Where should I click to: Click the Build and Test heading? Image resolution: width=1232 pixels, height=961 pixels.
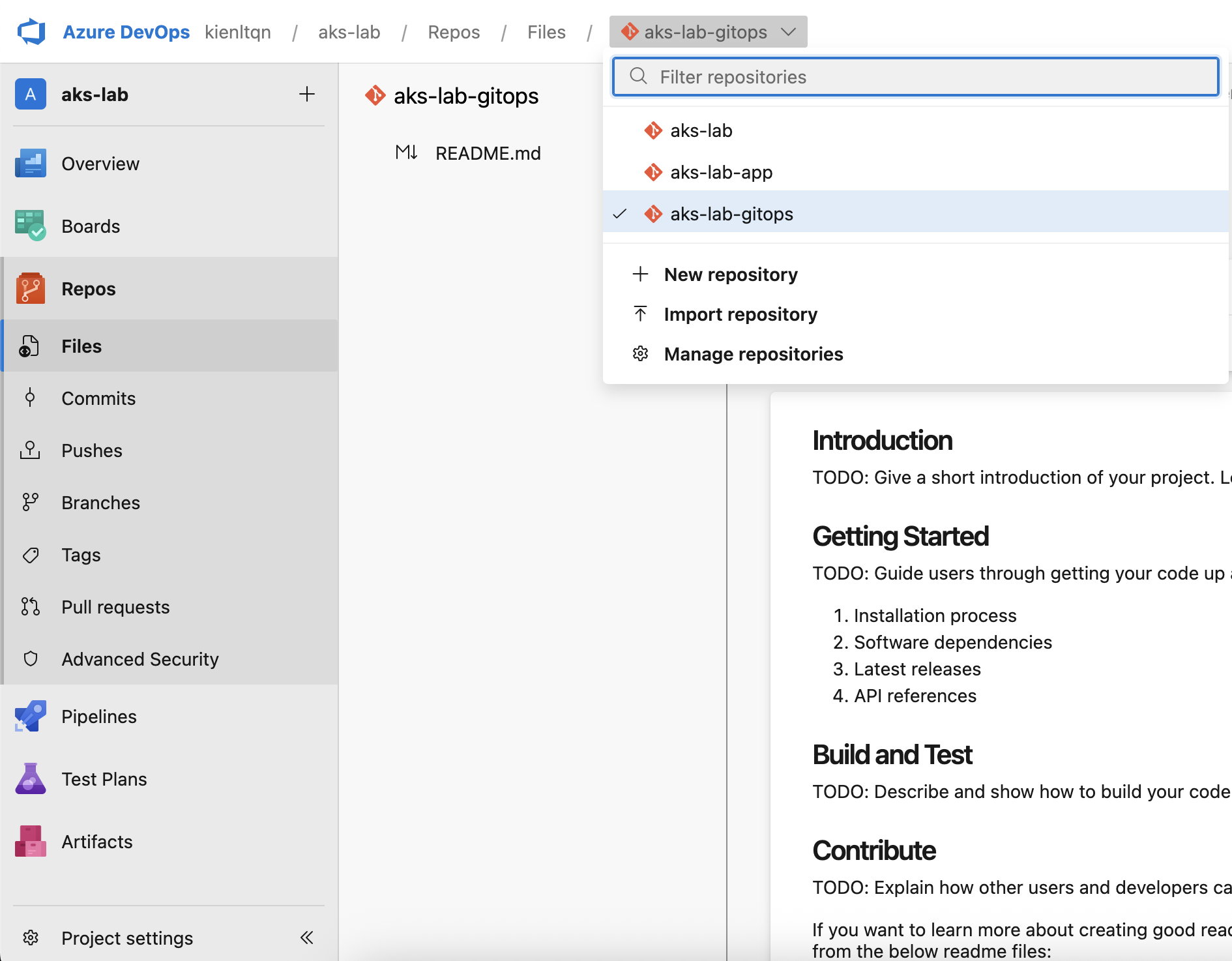892,755
